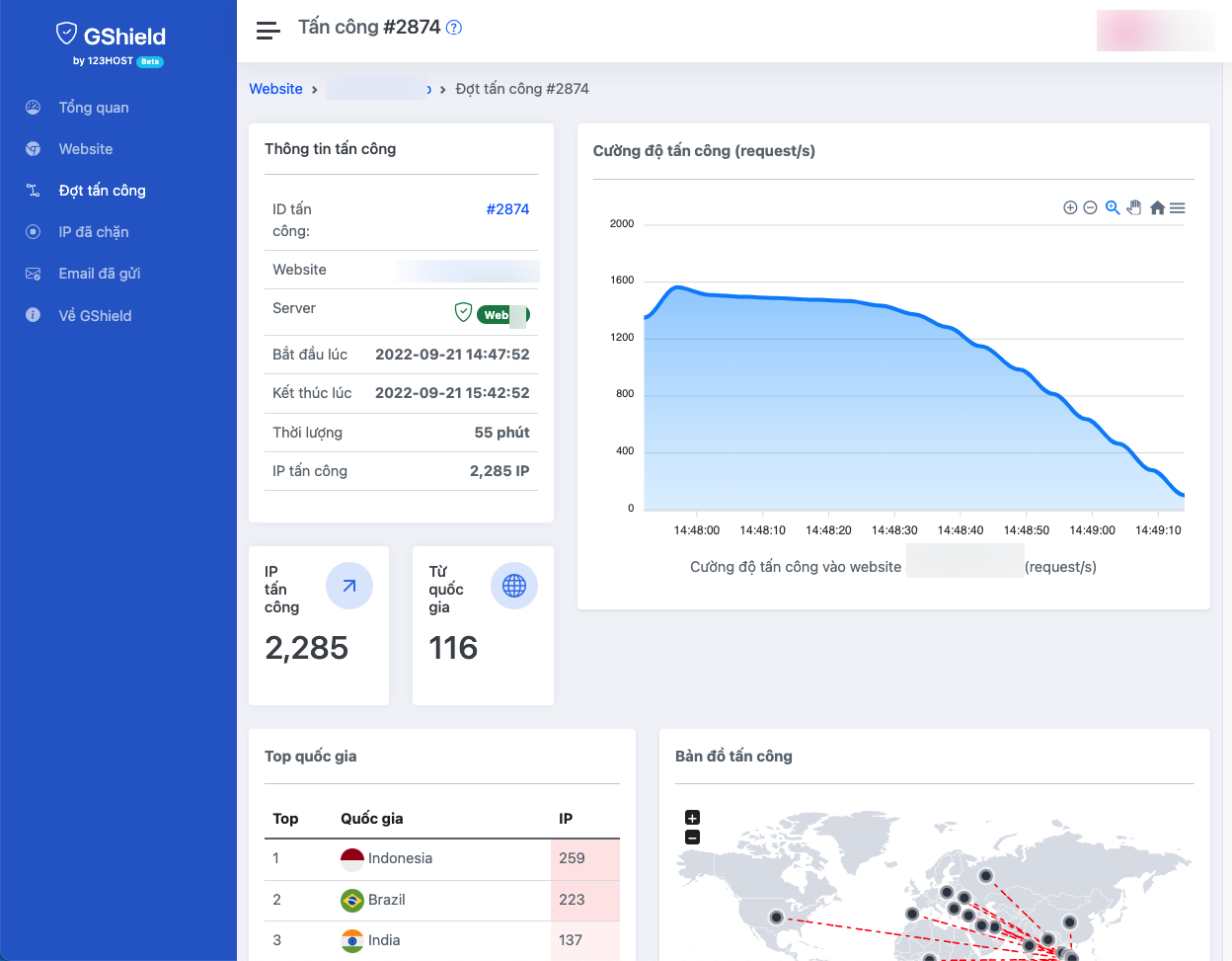The width and height of the screenshot is (1232, 961).
Task: Enable selection zoom on the chart
Action: [x=1112, y=207]
